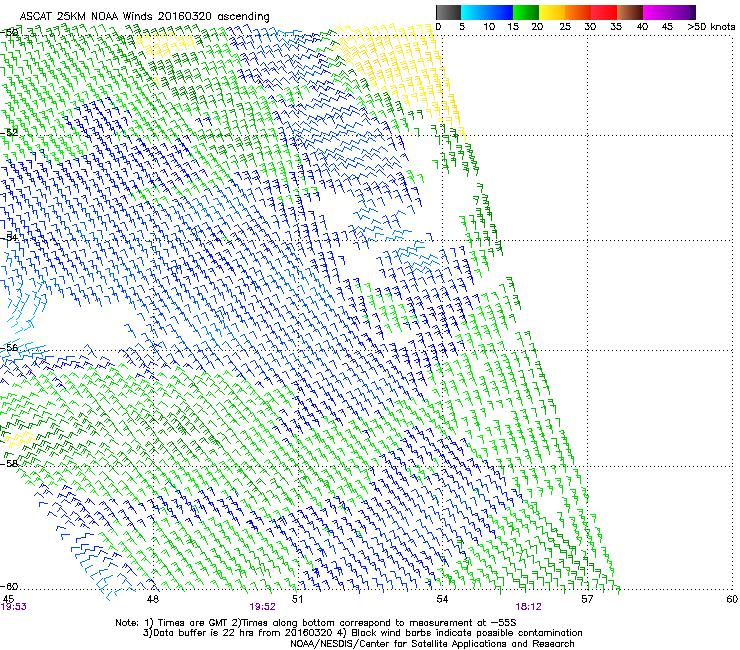
Task: Click the longitude label '60'
Action: pos(732,599)
